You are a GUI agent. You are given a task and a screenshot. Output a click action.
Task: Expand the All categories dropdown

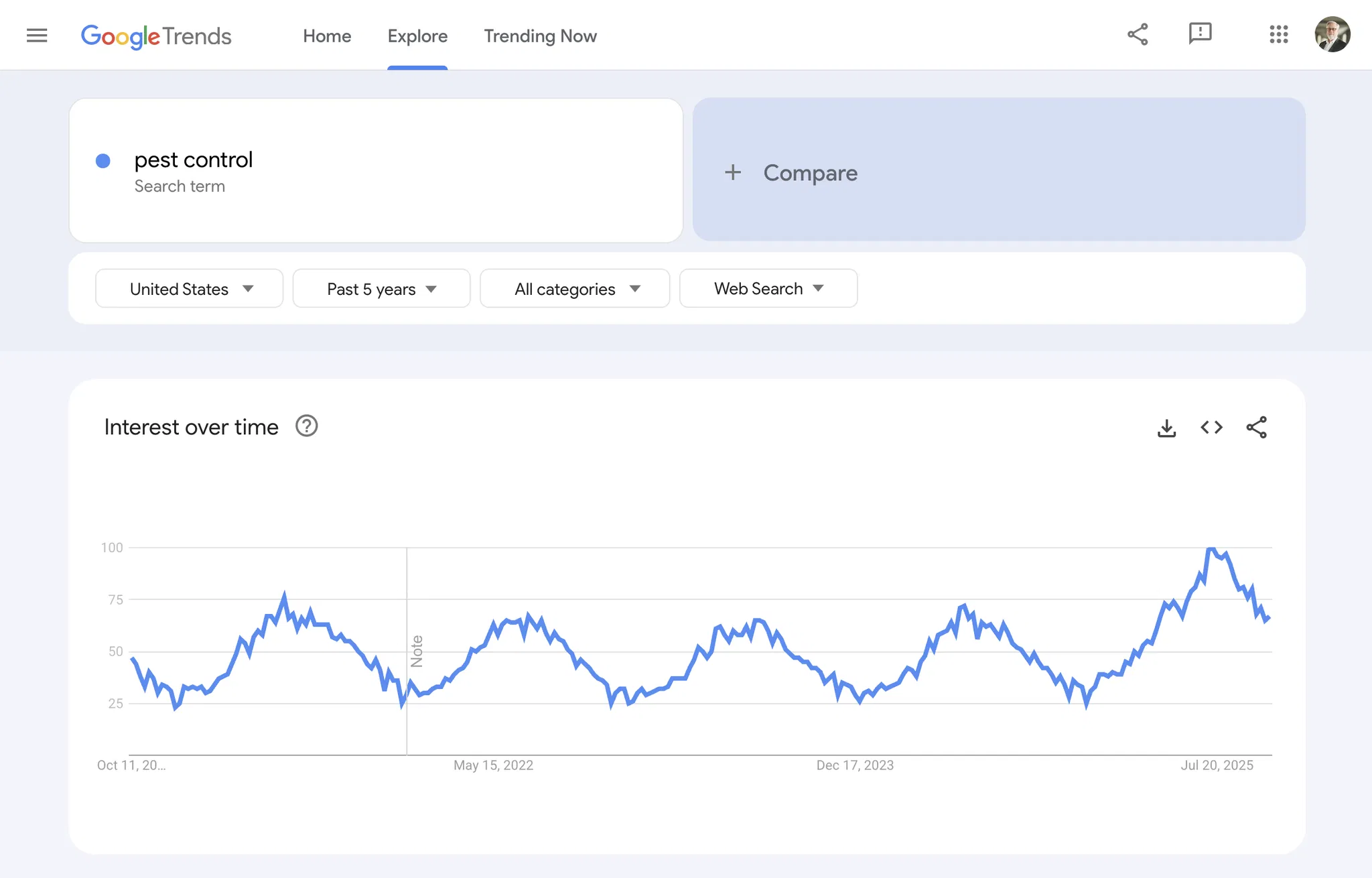[575, 289]
